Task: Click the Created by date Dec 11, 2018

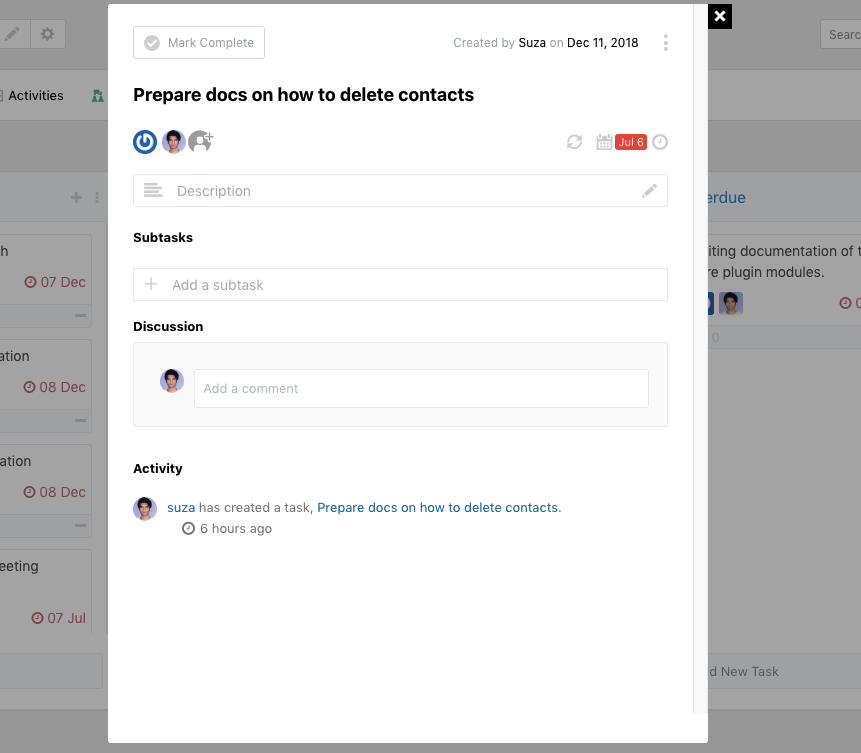Action: [602, 43]
